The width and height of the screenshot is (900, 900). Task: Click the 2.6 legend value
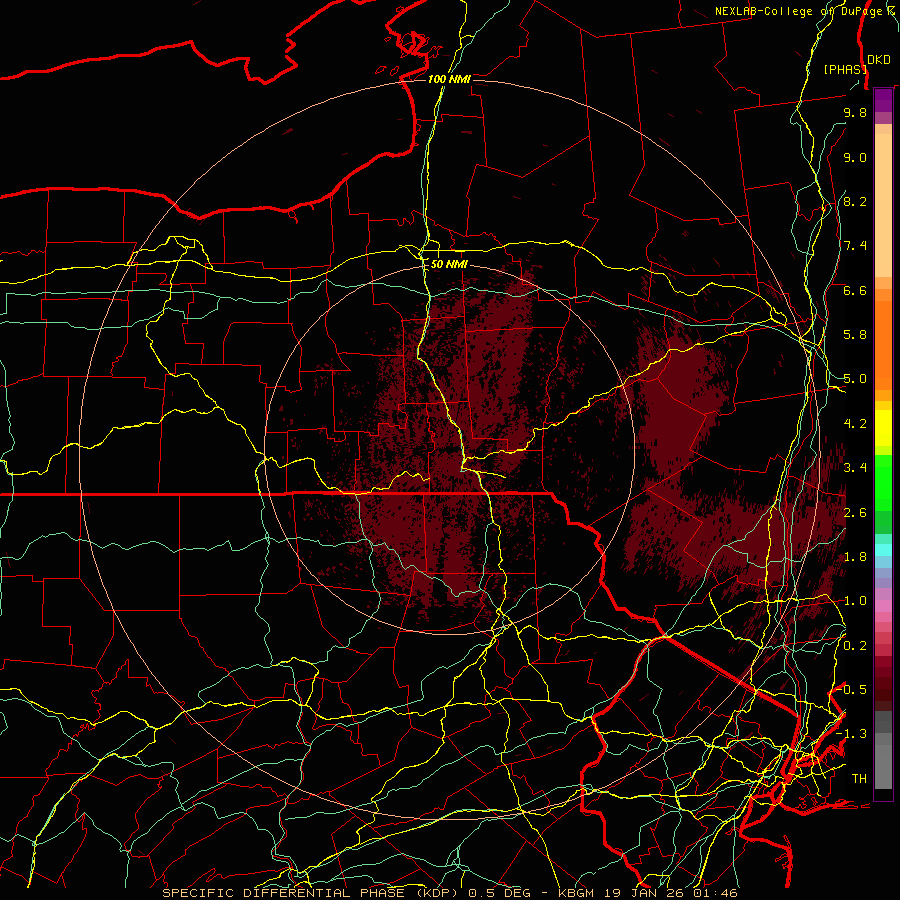click(x=855, y=513)
